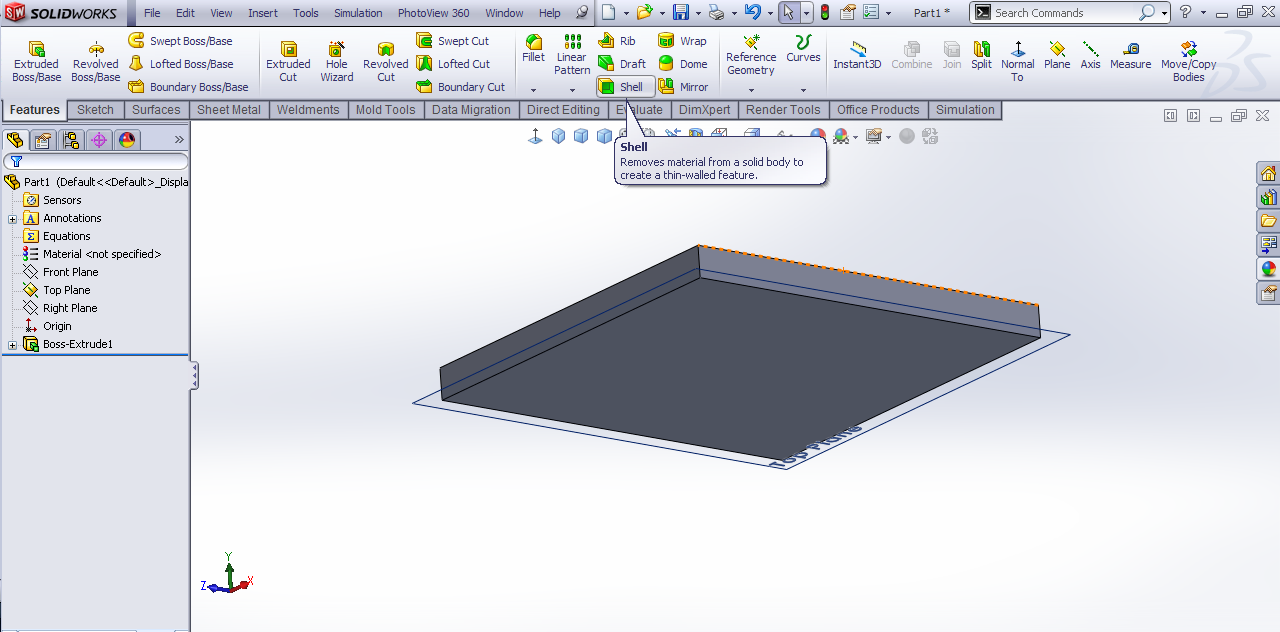Switch to the Sheet Metal tab
1280x632 pixels.
(229, 110)
